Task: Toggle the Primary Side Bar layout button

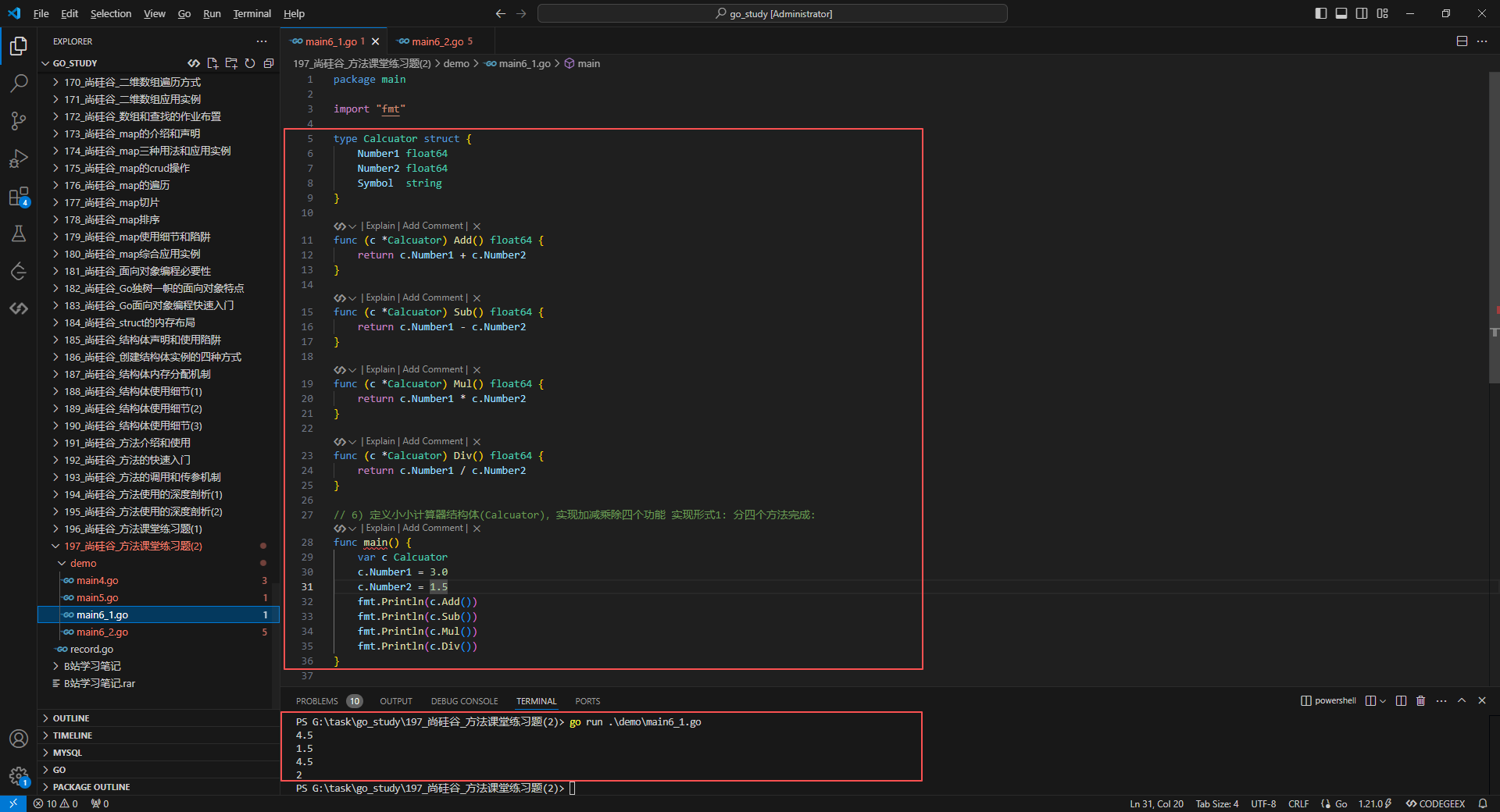Action: (x=1321, y=13)
